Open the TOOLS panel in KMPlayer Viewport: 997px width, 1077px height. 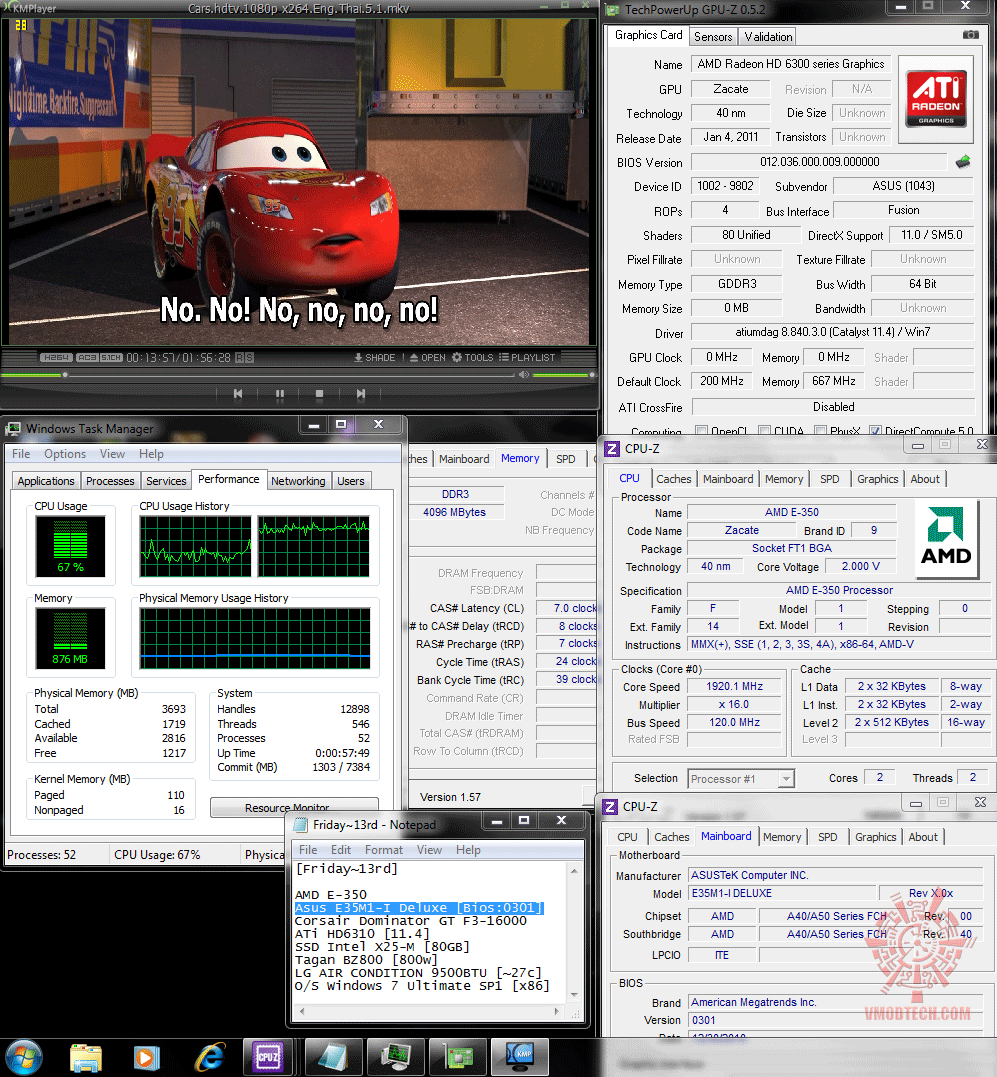[x=472, y=358]
